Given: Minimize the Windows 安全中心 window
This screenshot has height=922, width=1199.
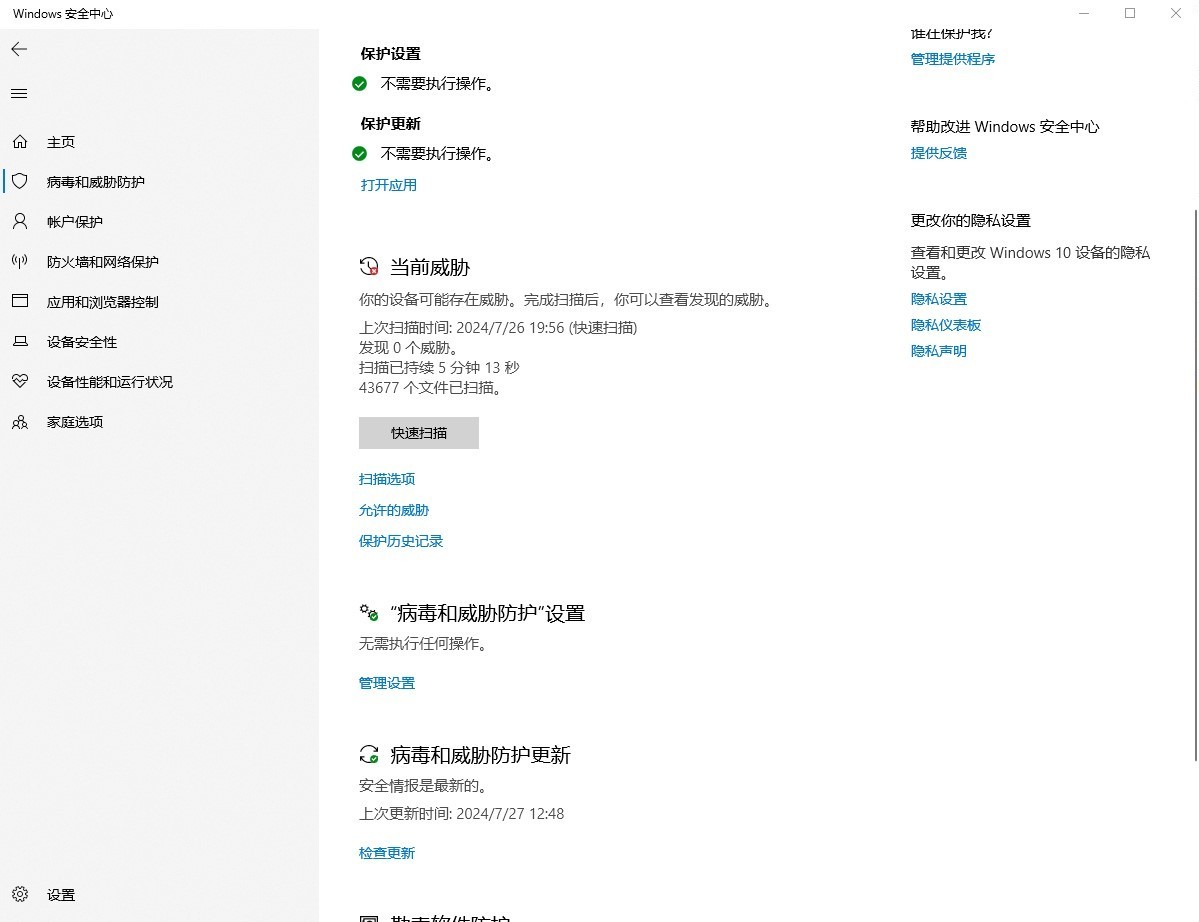Looking at the screenshot, I should (x=1084, y=13).
